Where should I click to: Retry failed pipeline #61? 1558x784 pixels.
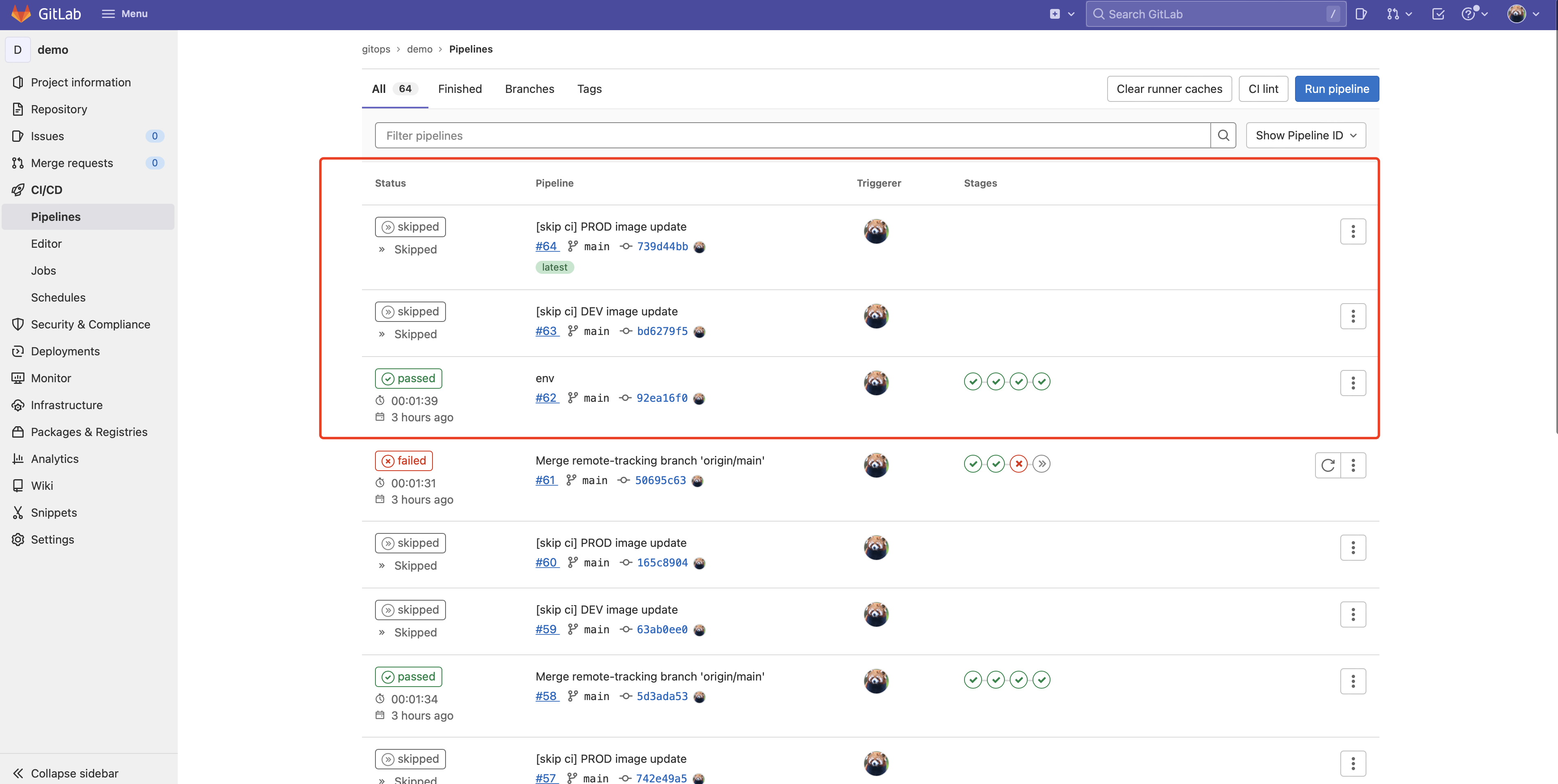tap(1328, 465)
